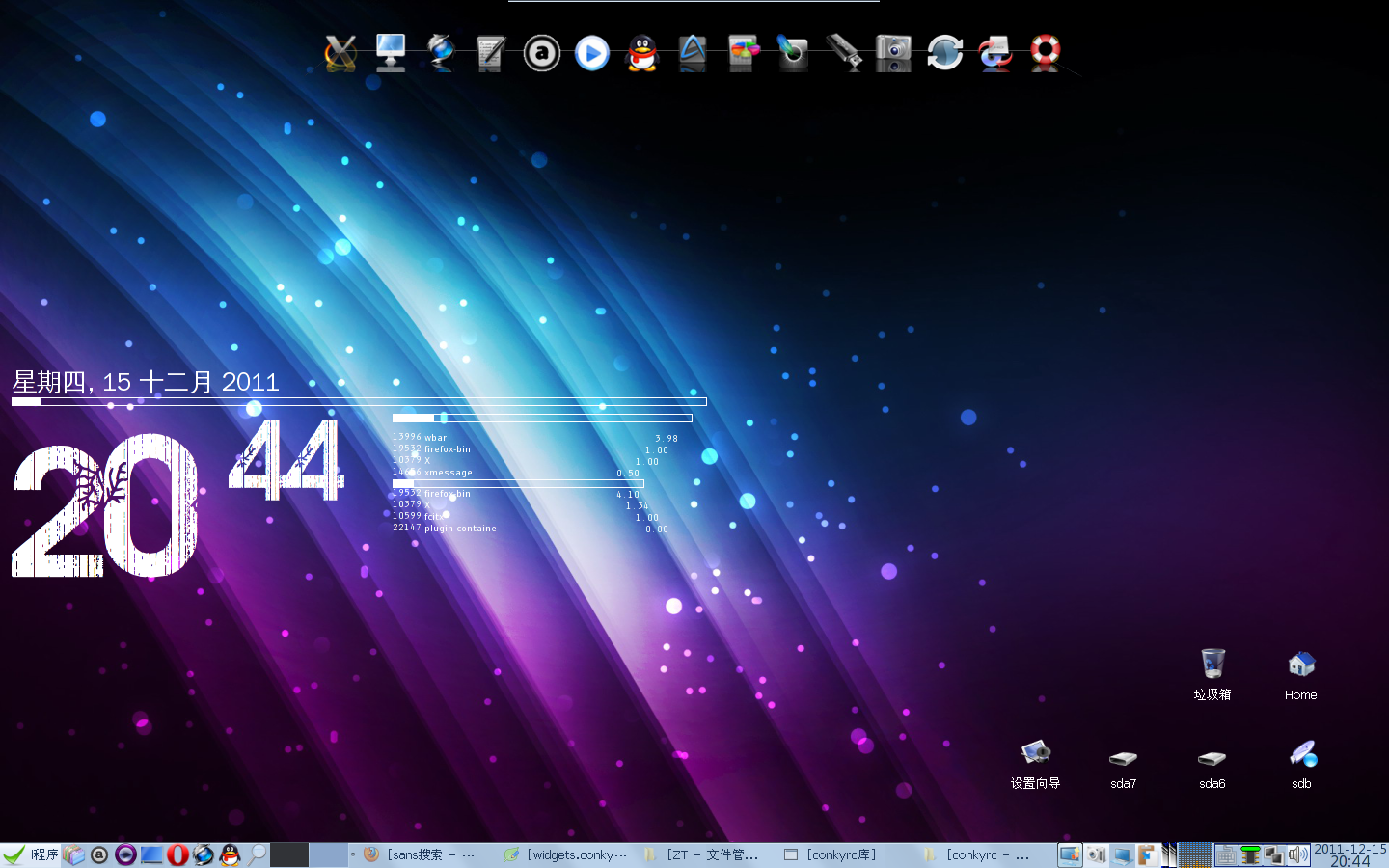
Task: Click the memory usage bar above the second list
Action: coord(518,483)
